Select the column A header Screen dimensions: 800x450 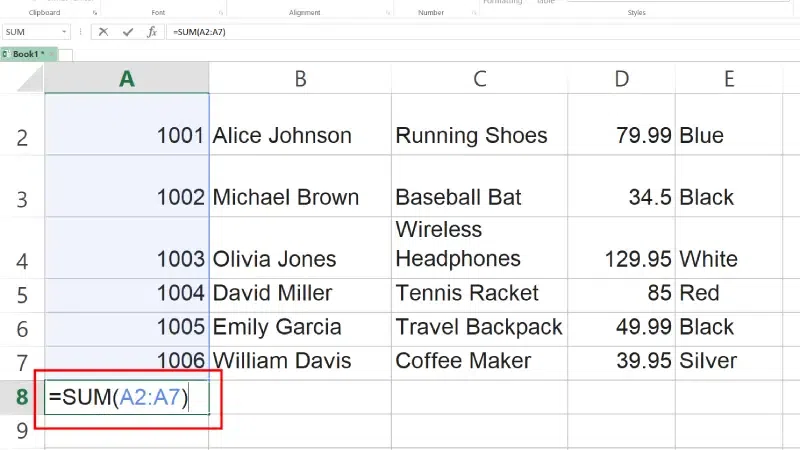(127, 79)
